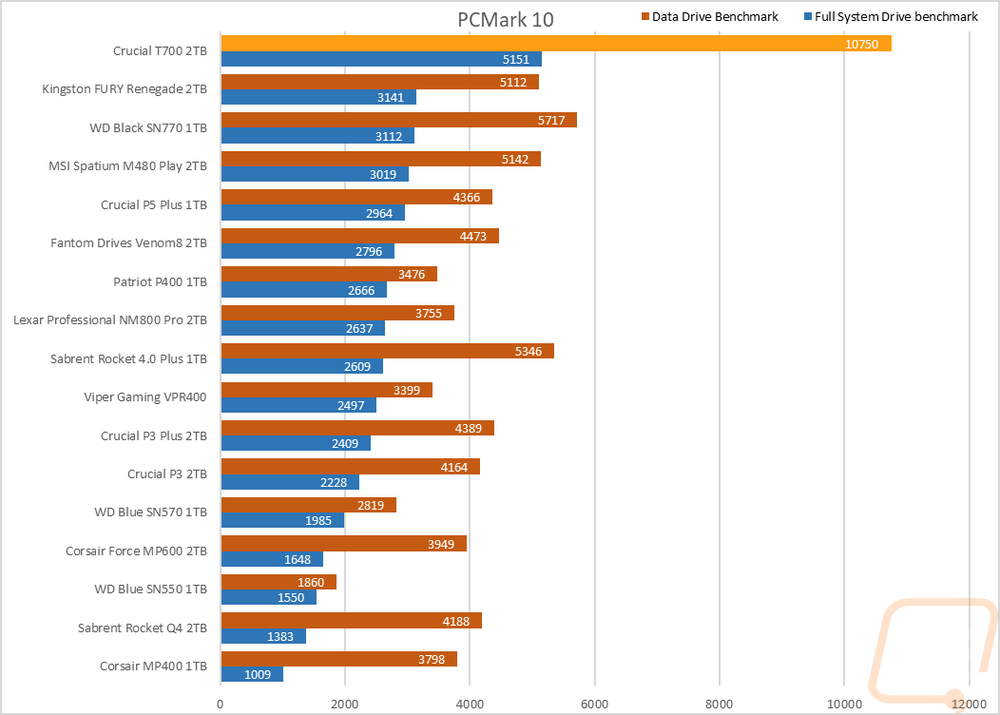Click the 2000 tick label on the axis
This screenshot has width=1000, height=715.
[345, 704]
